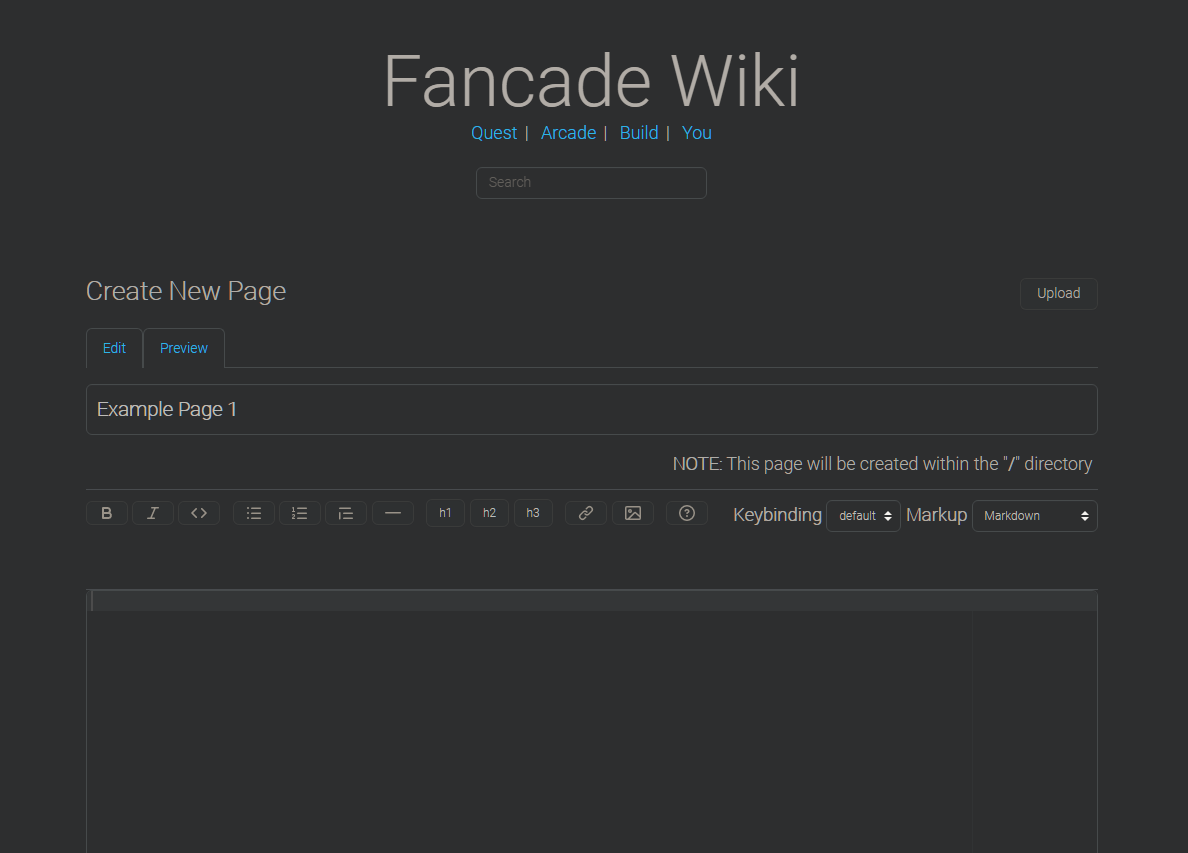Apply h2 heading style
The width and height of the screenshot is (1188, 853).
489,513
